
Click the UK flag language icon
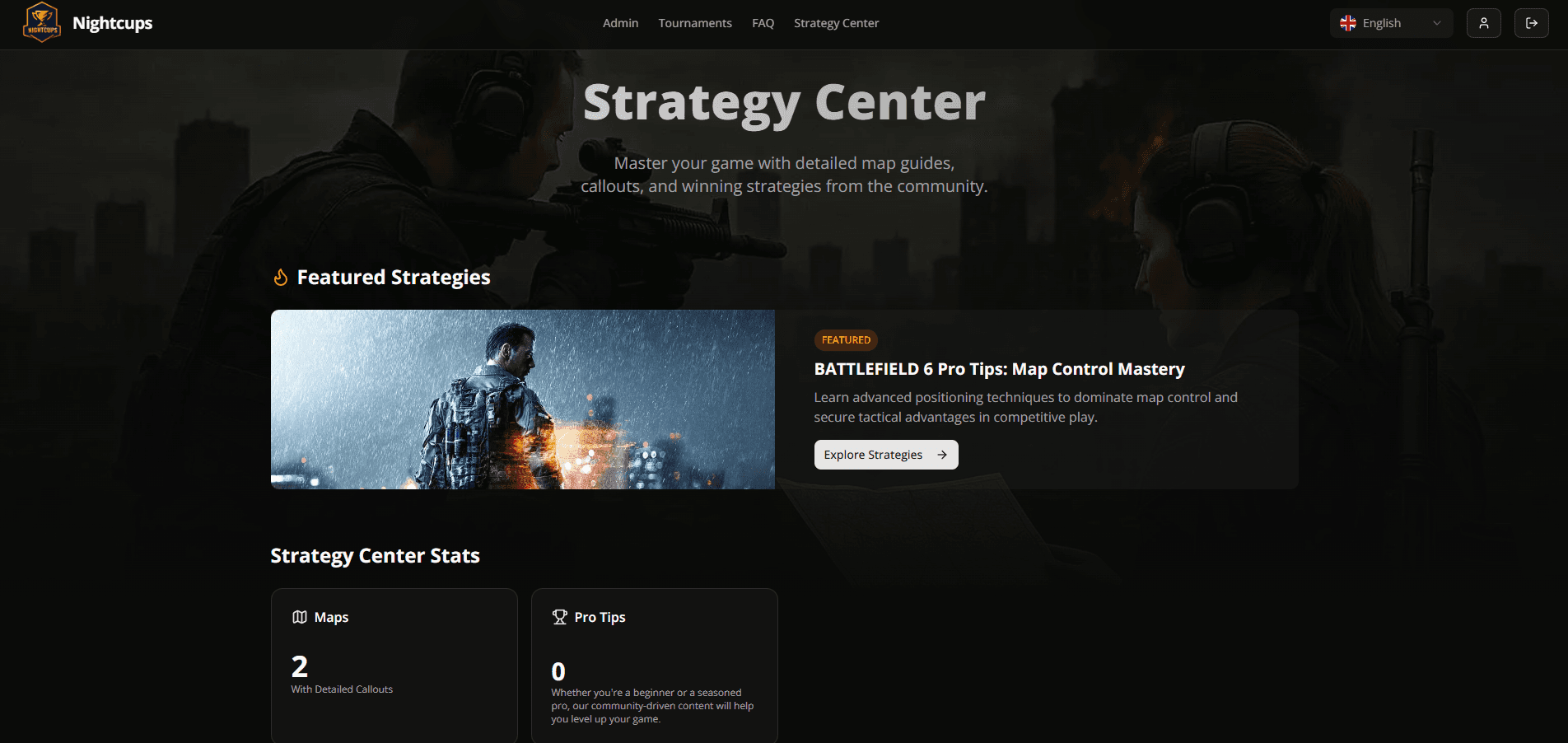[1348, 23]
